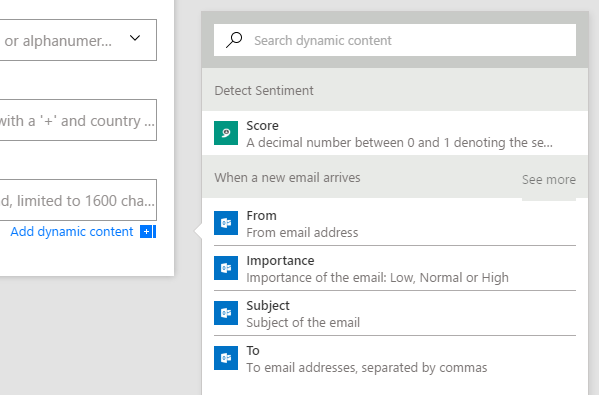Insert the To dynamic value

(395, 359)
